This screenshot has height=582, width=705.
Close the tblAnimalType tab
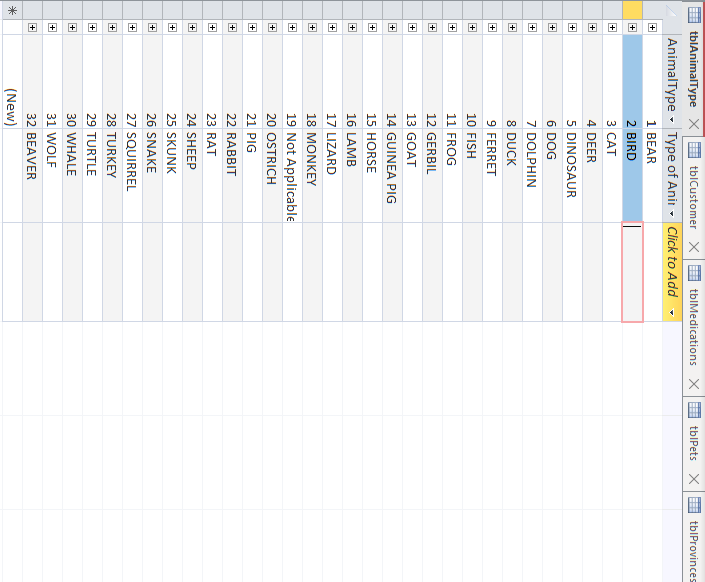tap(694, 124)
